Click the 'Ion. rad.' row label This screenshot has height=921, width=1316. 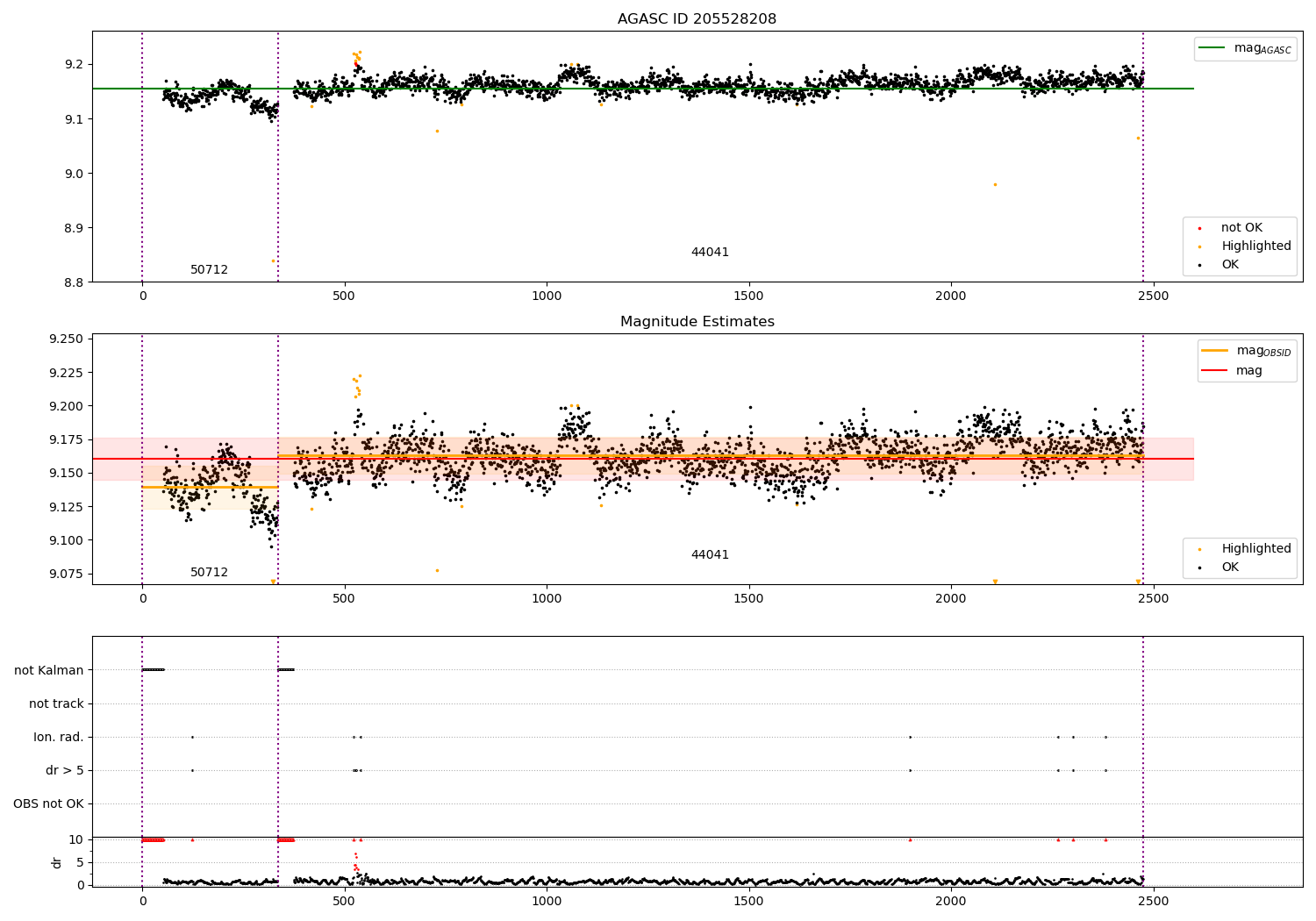pyautogui.click(x=59, y=738)
